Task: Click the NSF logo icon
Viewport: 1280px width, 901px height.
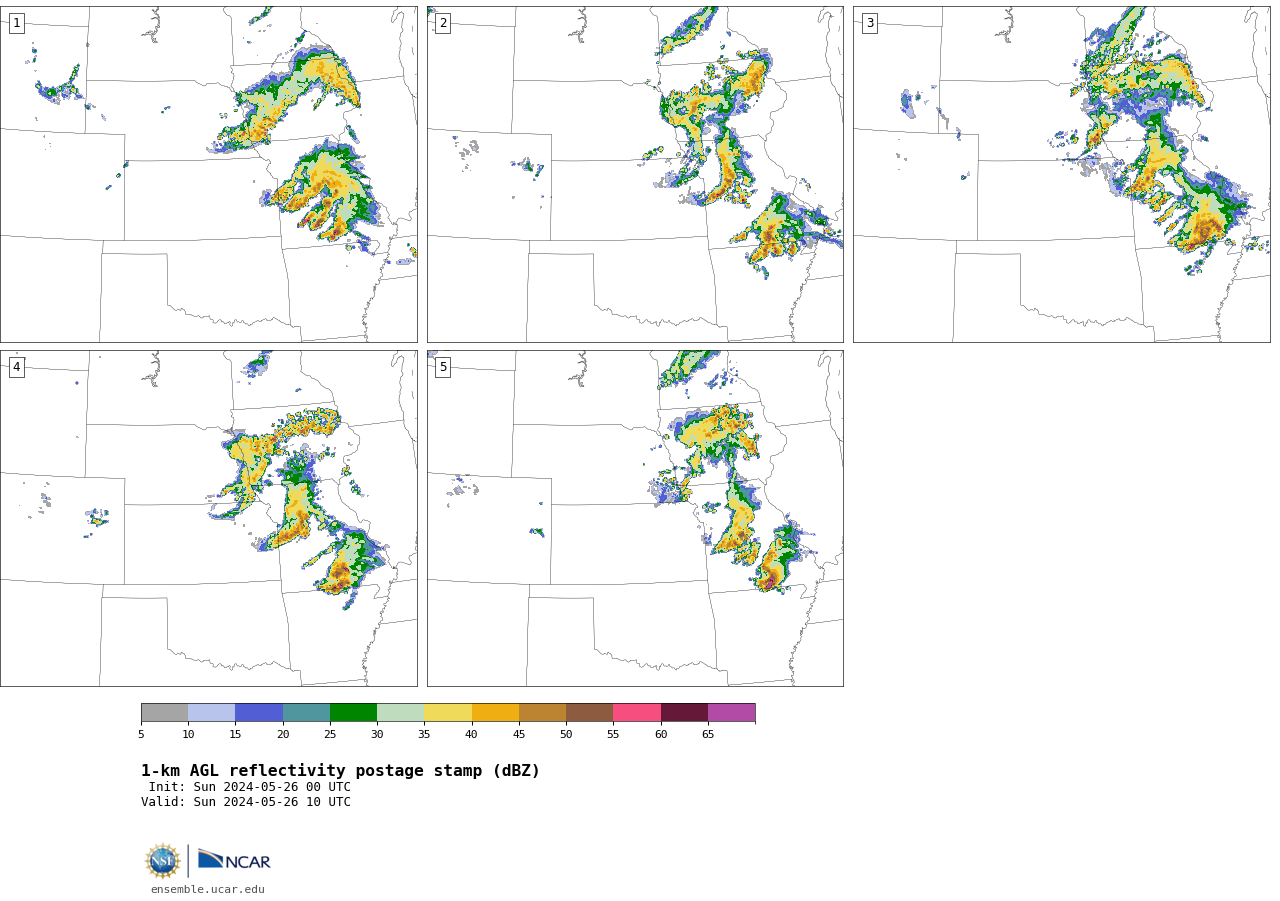Action: [x=163, y=861]
